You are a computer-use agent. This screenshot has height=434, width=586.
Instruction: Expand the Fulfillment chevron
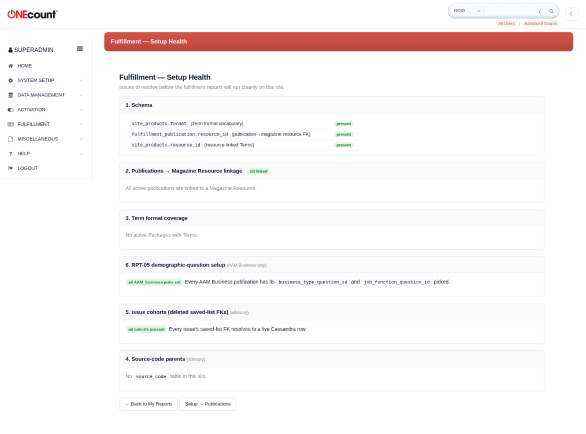pyautogui.click(x=81, y=124)
